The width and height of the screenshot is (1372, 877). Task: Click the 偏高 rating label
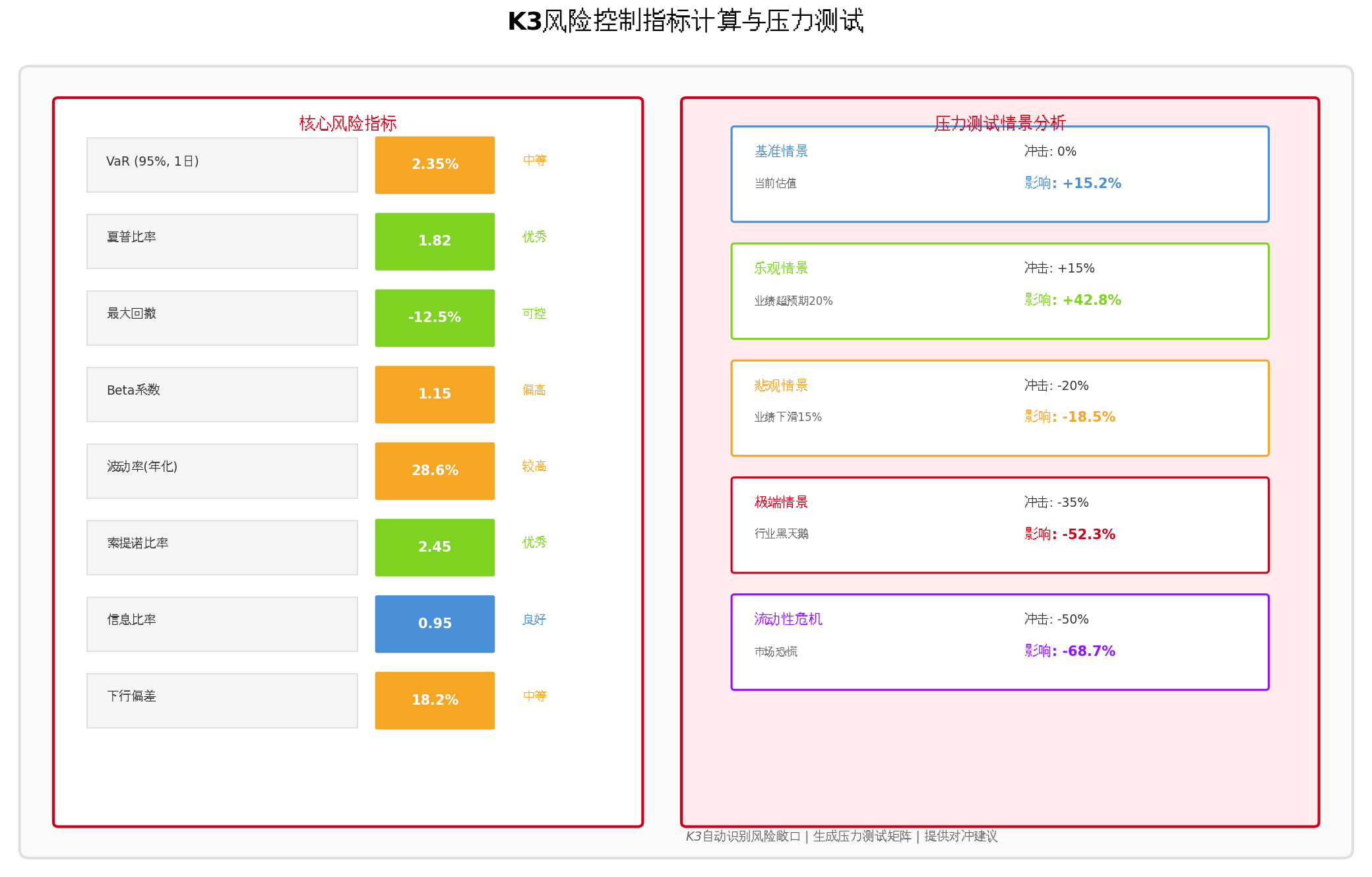click(534, 390)
